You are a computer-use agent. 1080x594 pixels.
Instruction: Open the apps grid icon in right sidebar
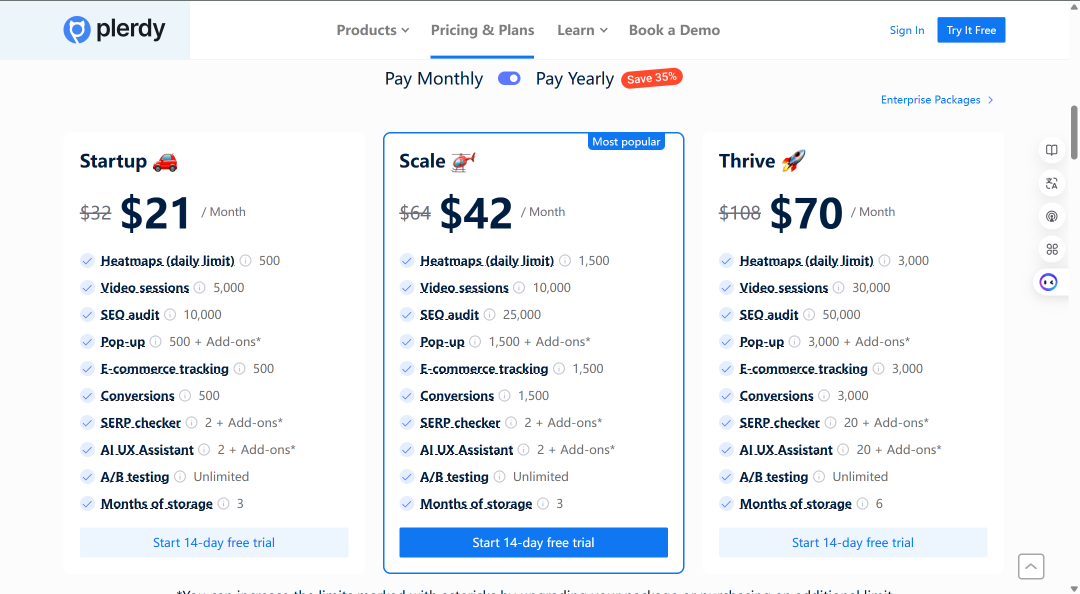(1052, 249)
